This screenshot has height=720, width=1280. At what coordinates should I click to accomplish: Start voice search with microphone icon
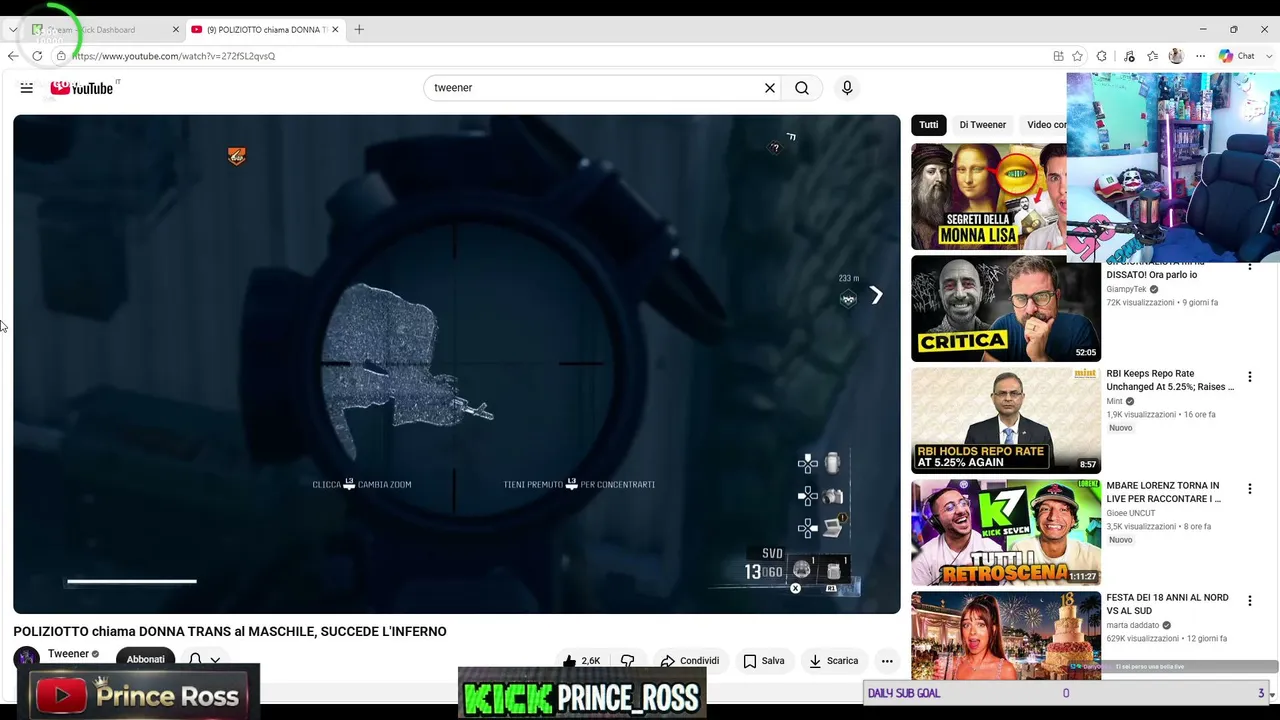tap(847, 88)
